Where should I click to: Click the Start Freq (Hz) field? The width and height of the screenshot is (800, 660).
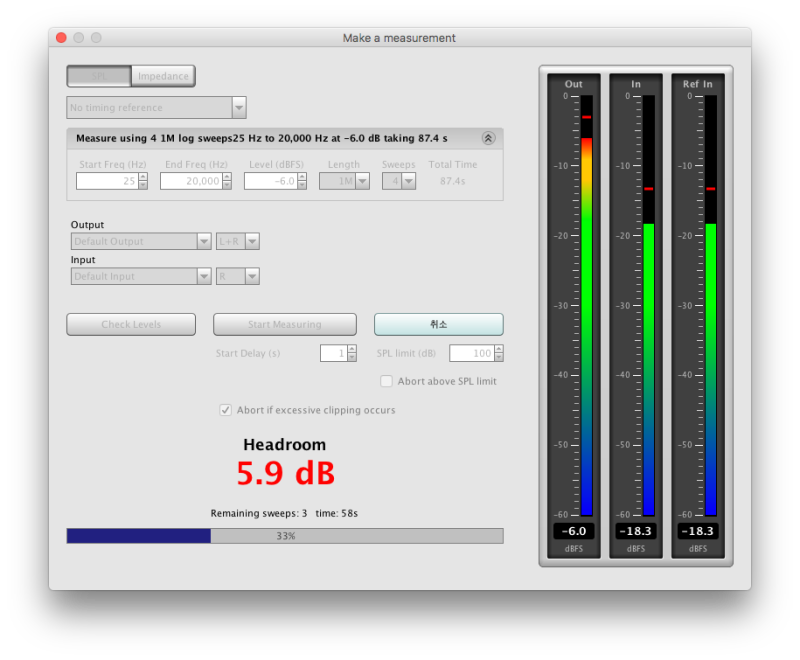(x=107, y=181)
